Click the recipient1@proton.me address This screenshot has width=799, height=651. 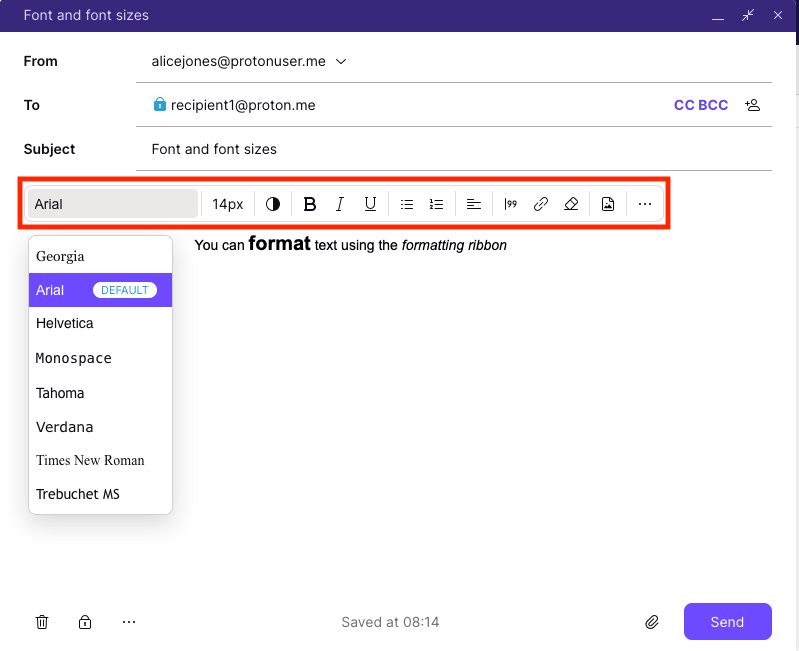pyautogui.click(x=243, y=105)
